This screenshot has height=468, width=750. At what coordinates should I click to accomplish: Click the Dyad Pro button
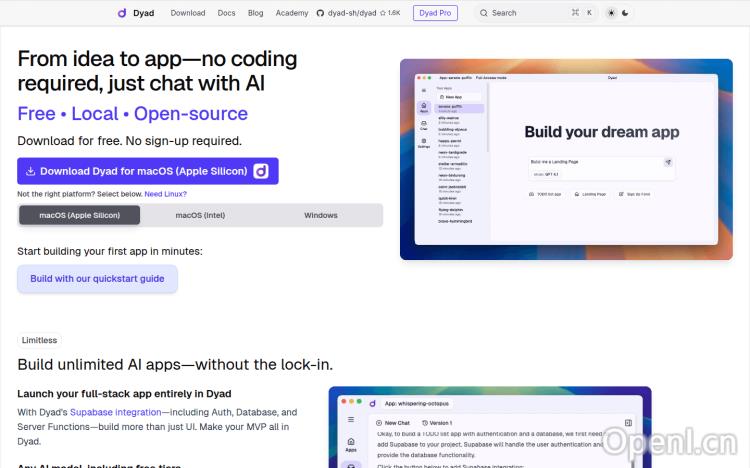434,13
